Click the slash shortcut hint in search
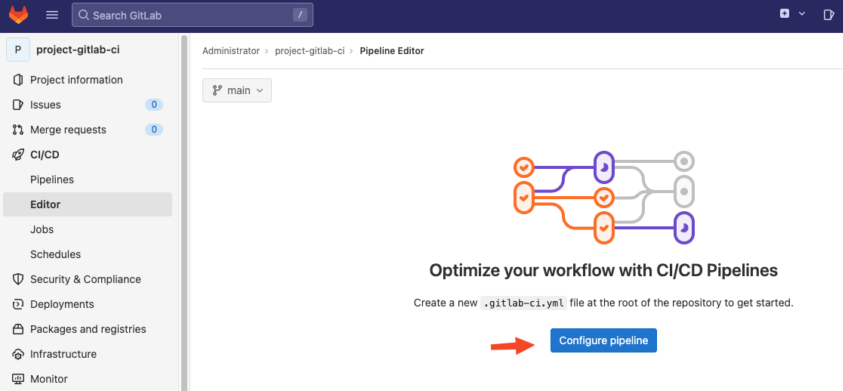 (299, 15)
